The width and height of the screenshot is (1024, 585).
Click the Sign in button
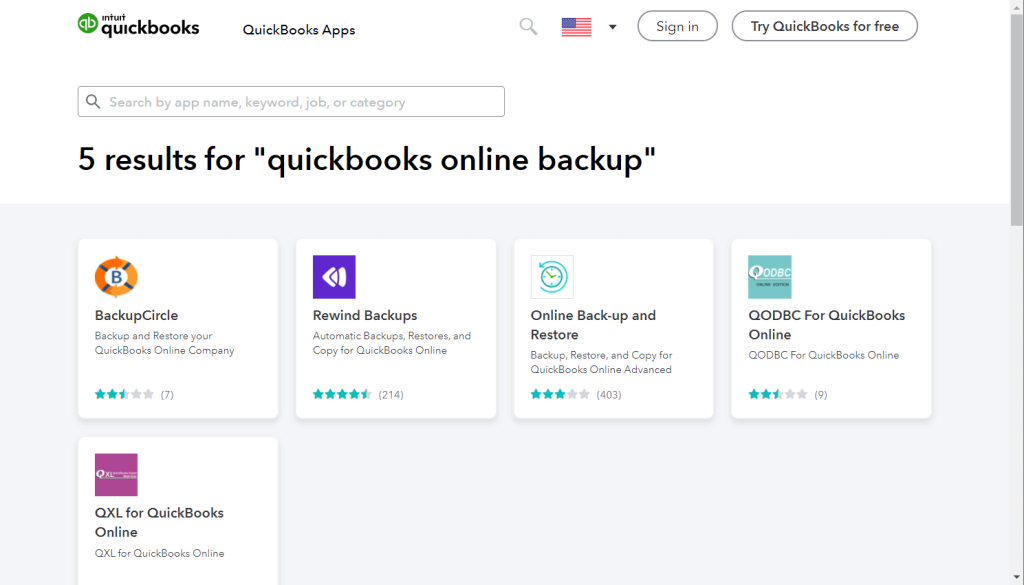click(x=677, y=26)
